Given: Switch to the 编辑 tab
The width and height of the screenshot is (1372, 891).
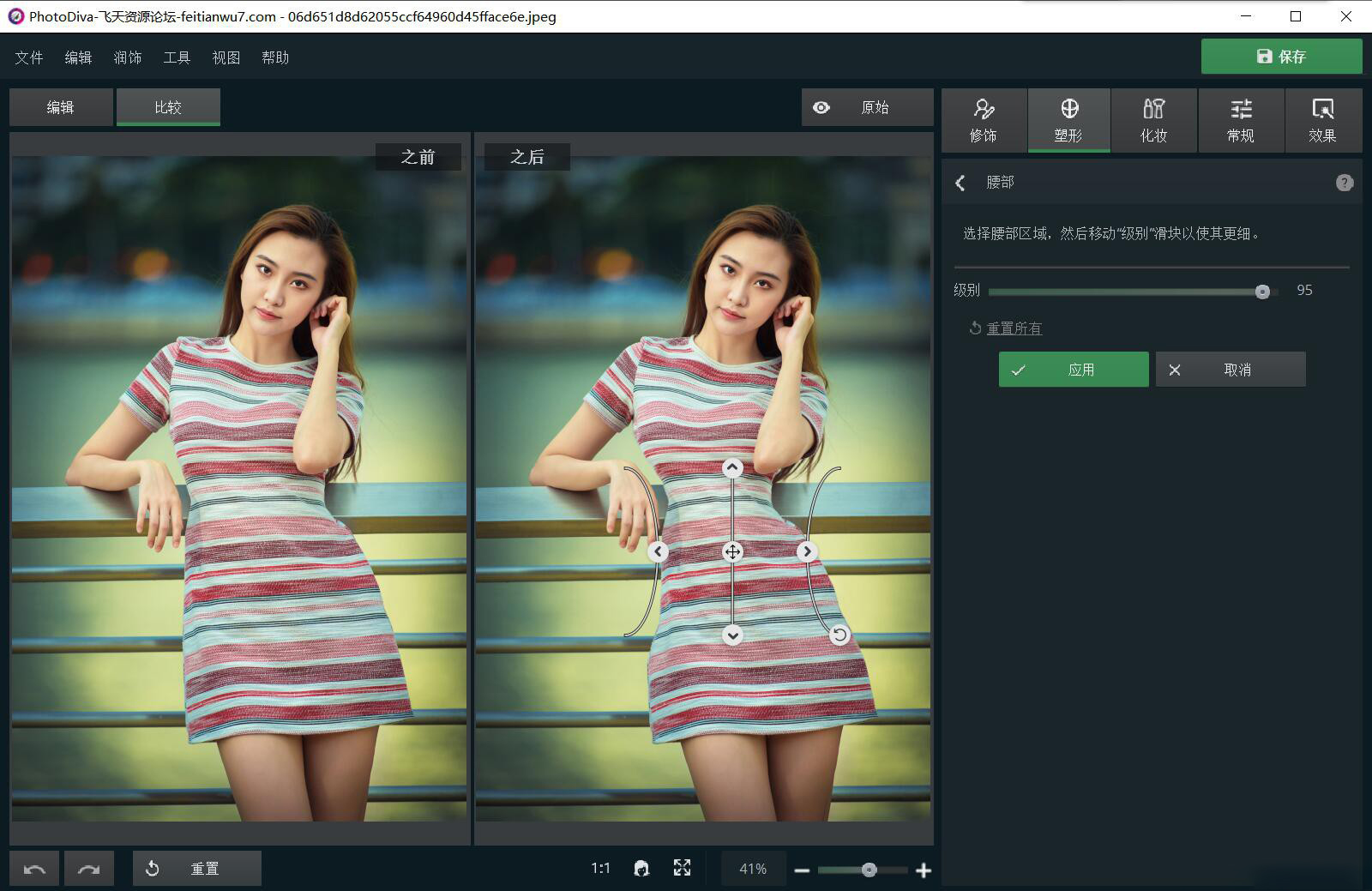Looking at the screenshot, I should (60, 106).
